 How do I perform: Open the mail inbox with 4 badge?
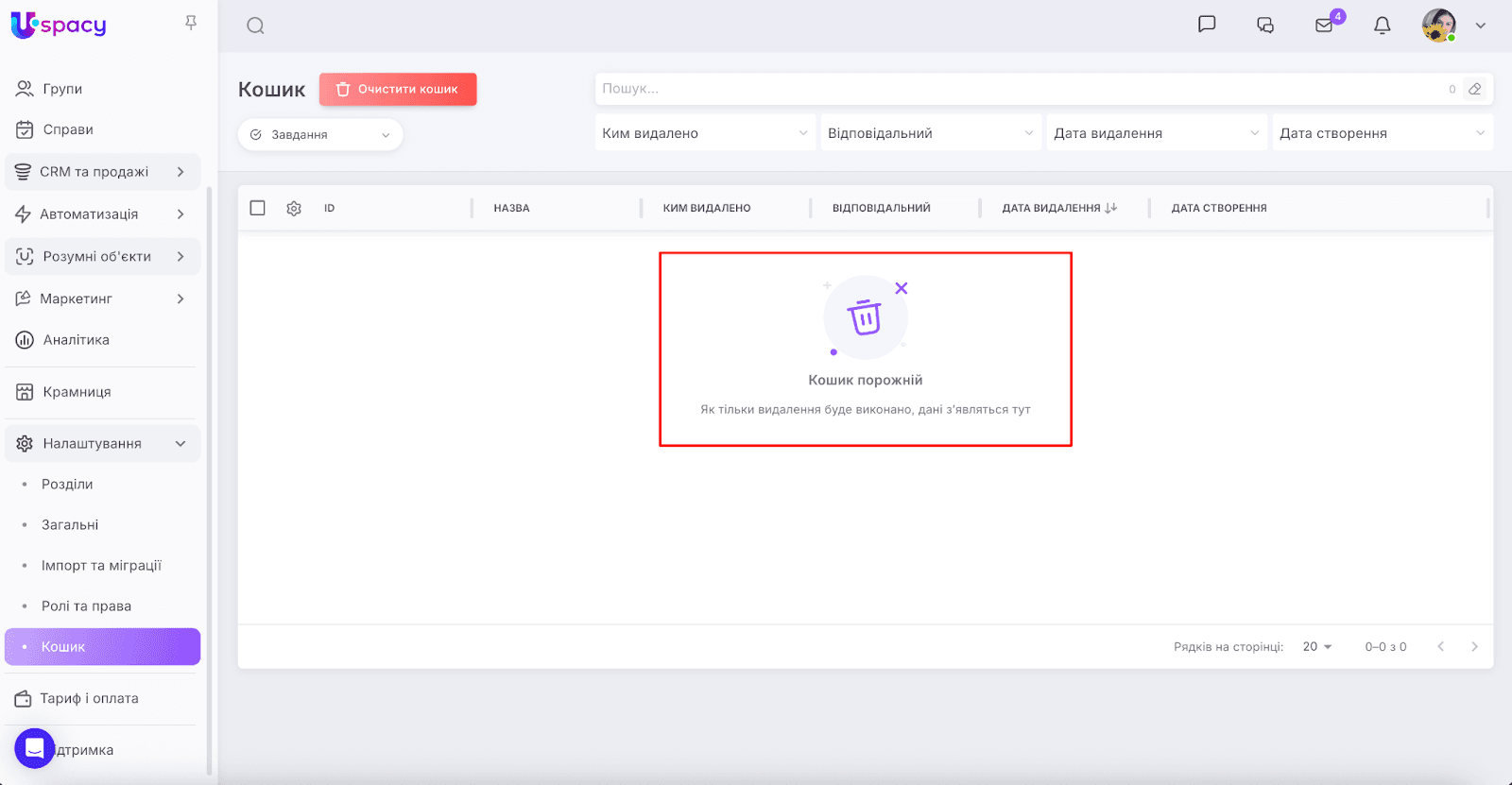(x=1325, y=25)
